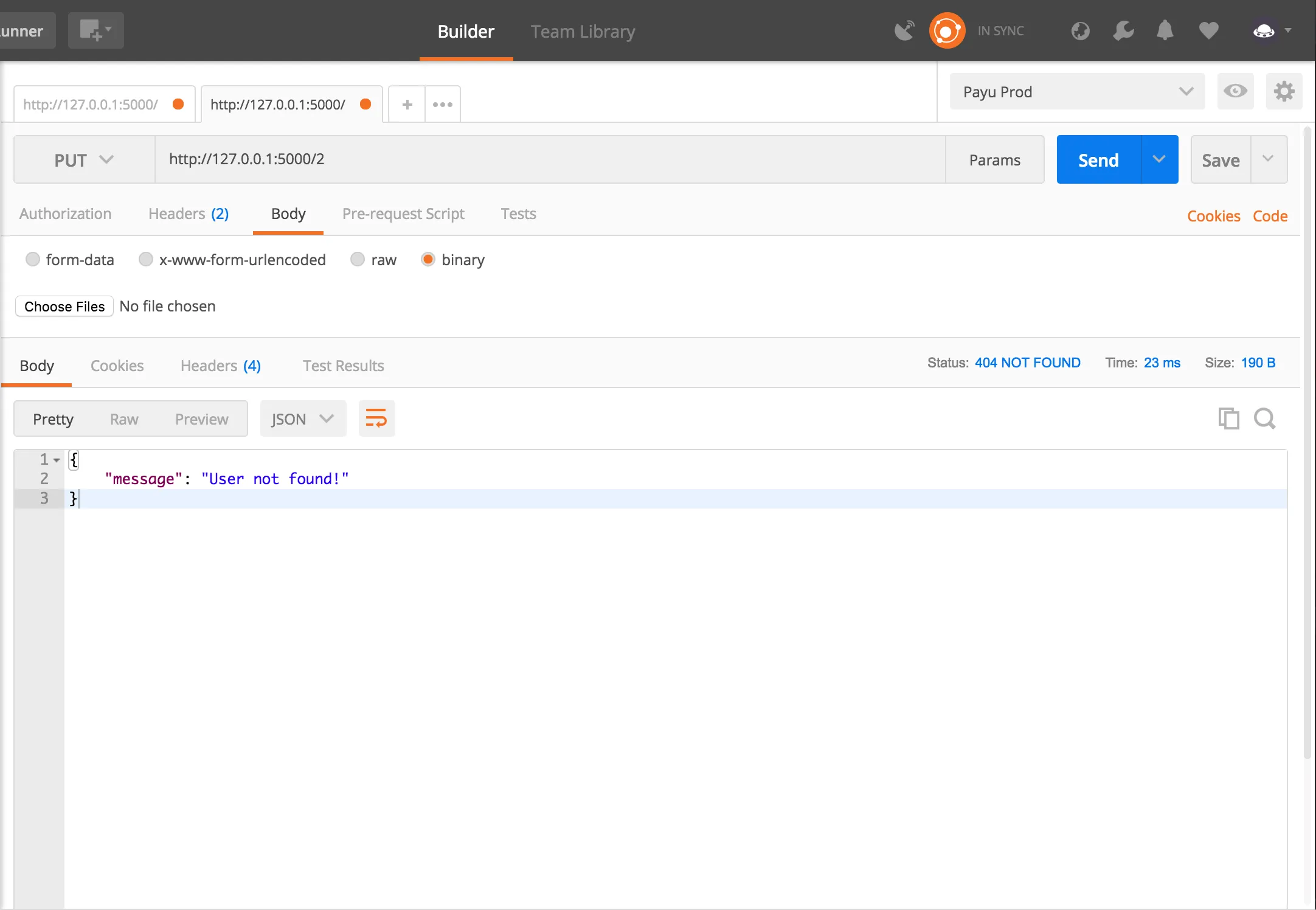The height and width of the screenshot is (910, 1316).
Task: Click the blue Send button
Action: pos(1098,160)
